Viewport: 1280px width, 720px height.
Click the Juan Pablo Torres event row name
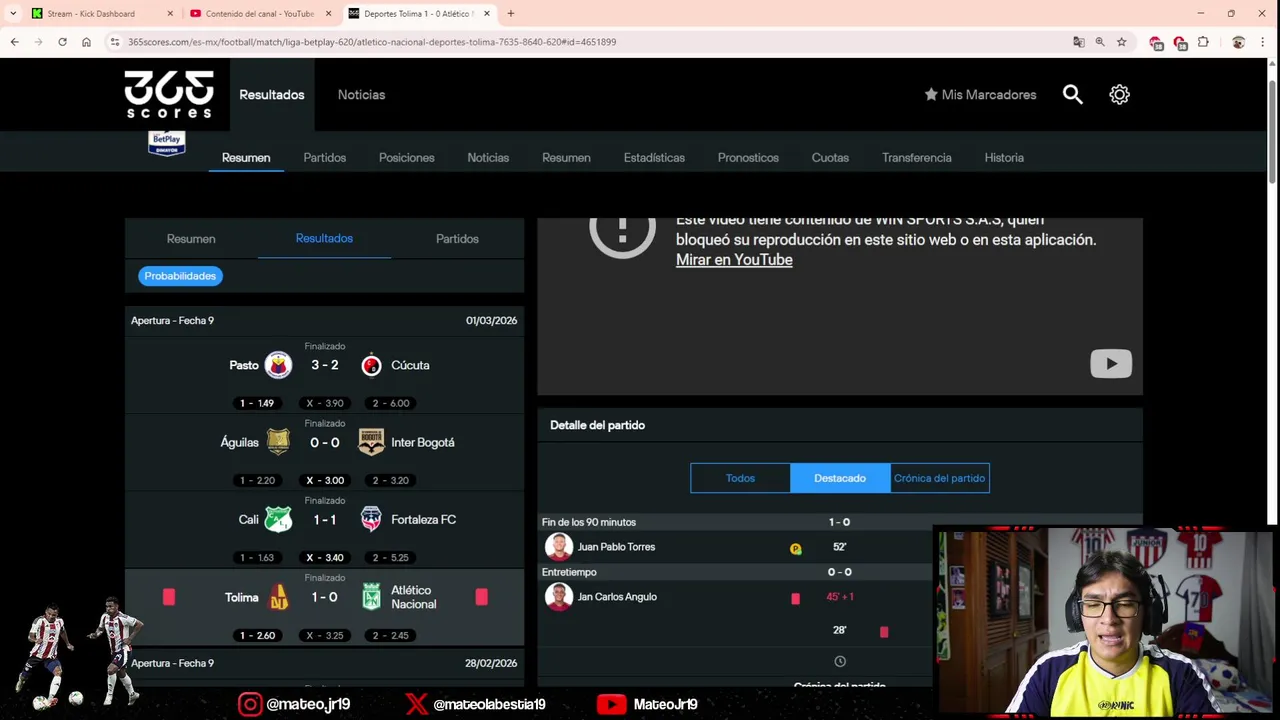pyautogui.click(x=616, y=547)
